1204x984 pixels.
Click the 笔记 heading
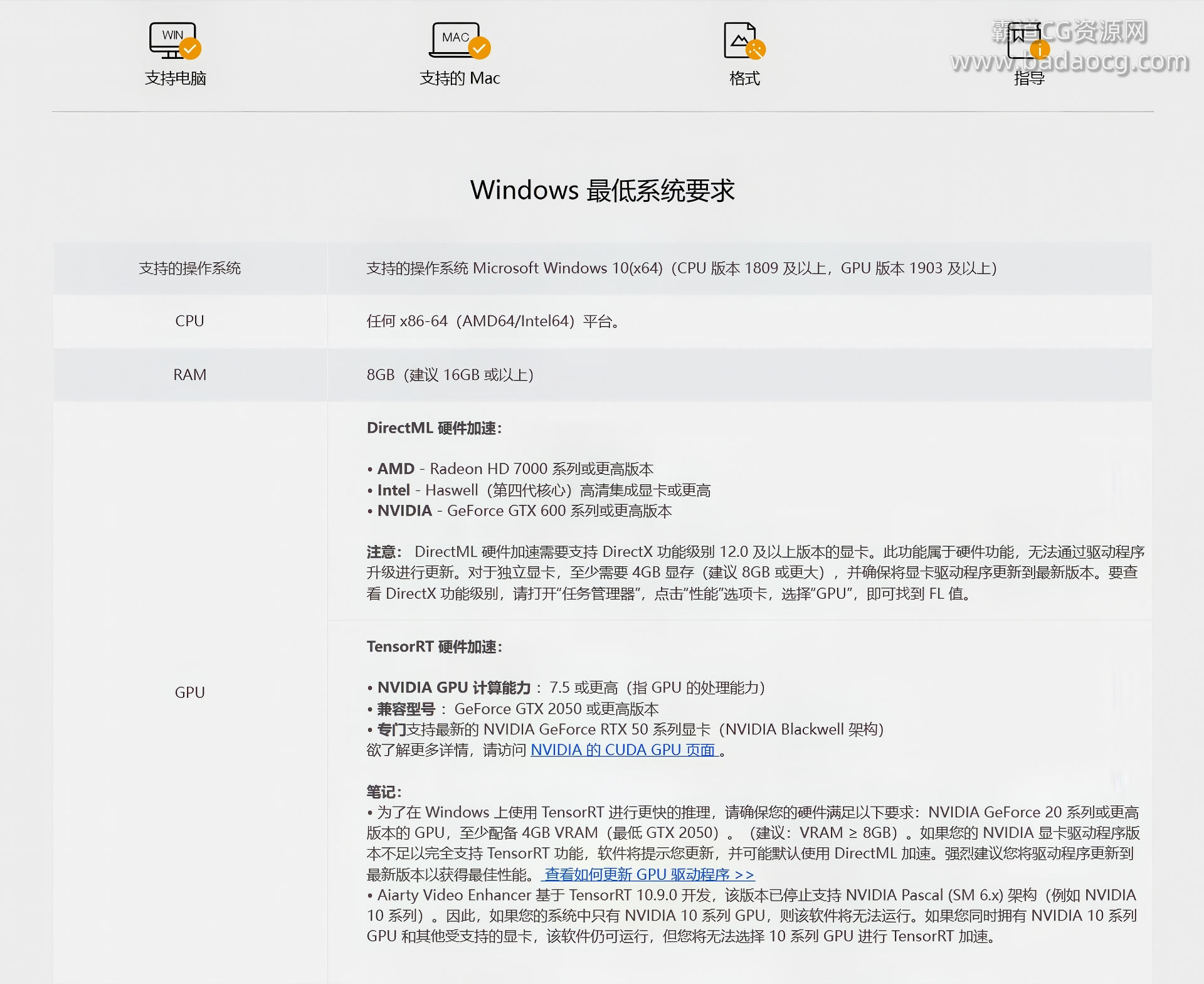(384, 792)
